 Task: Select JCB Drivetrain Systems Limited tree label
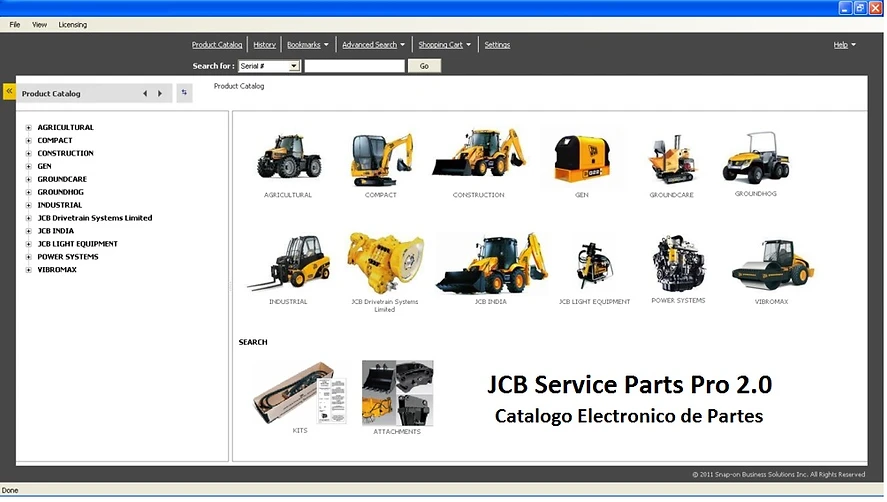coord(94,218)
